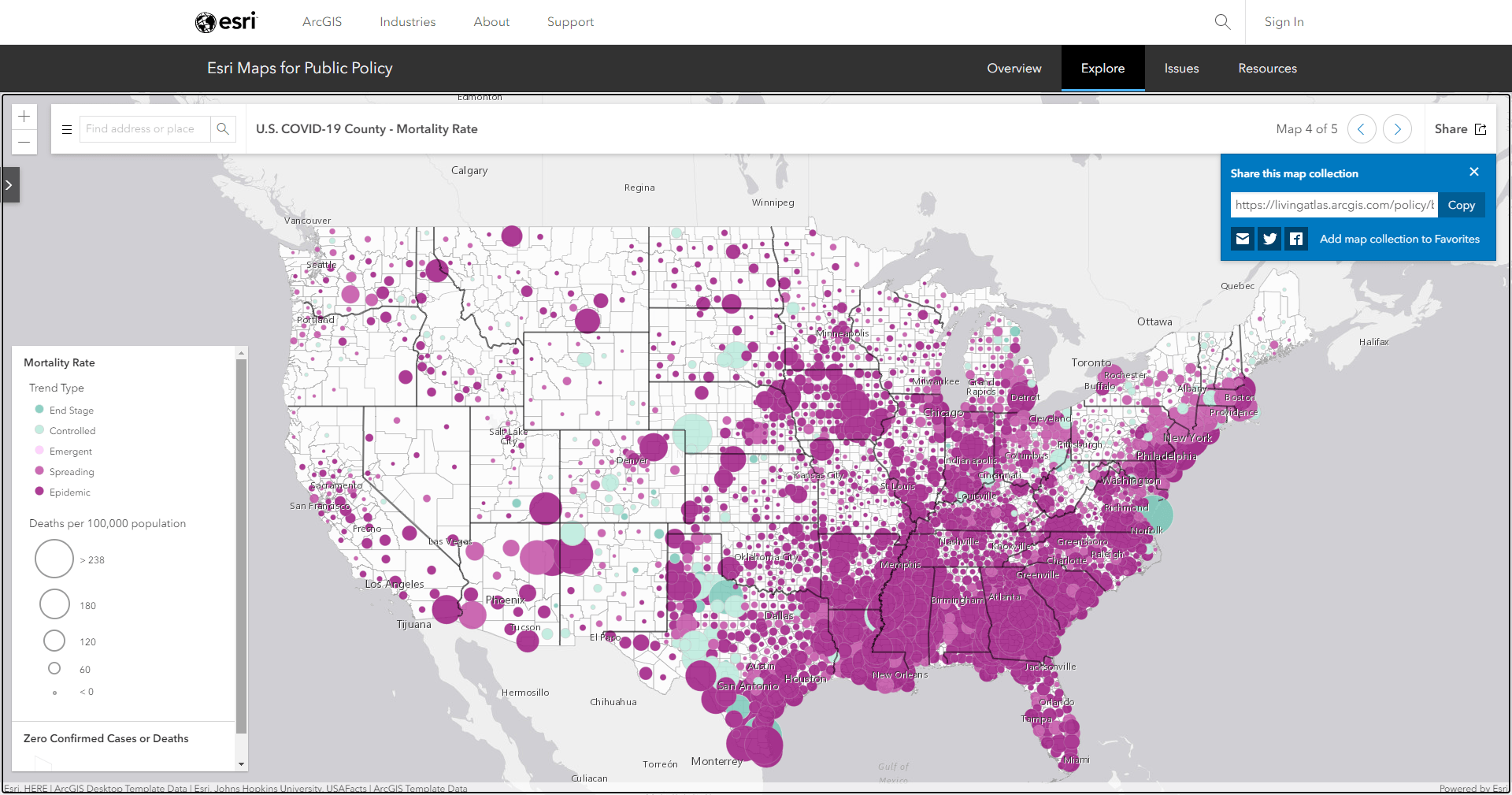1512x795 pixels.
Task: Click the legend panel scrollbar thumb
Action: 242,548
